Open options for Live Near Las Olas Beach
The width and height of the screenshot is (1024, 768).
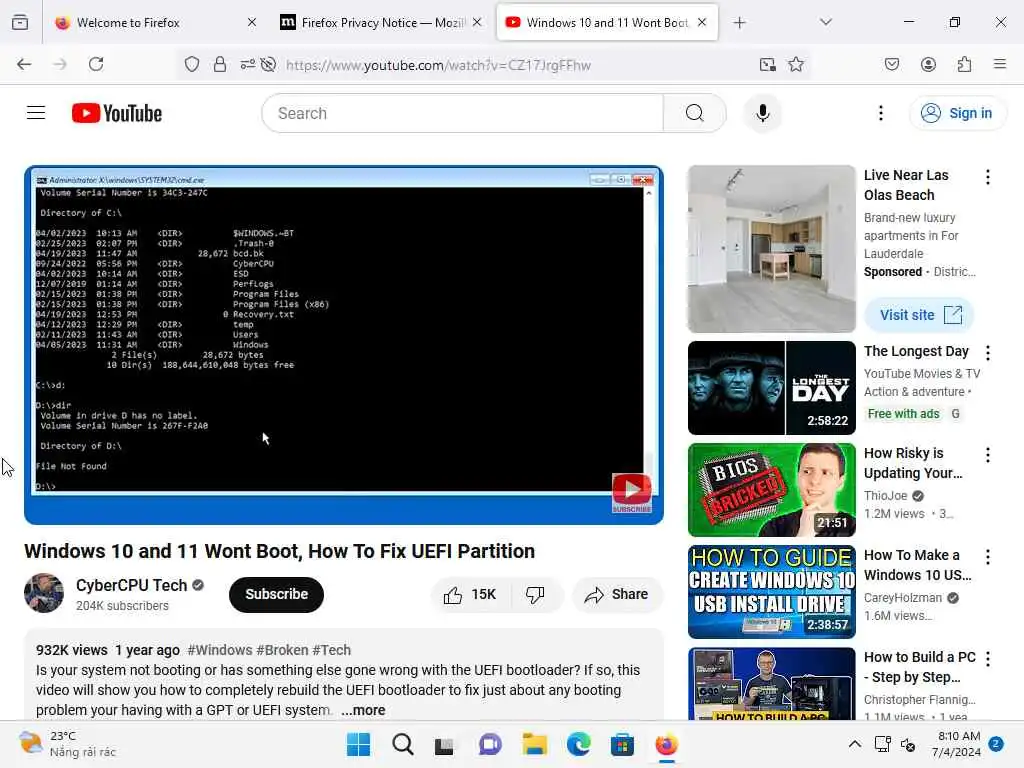pos(987,177)
